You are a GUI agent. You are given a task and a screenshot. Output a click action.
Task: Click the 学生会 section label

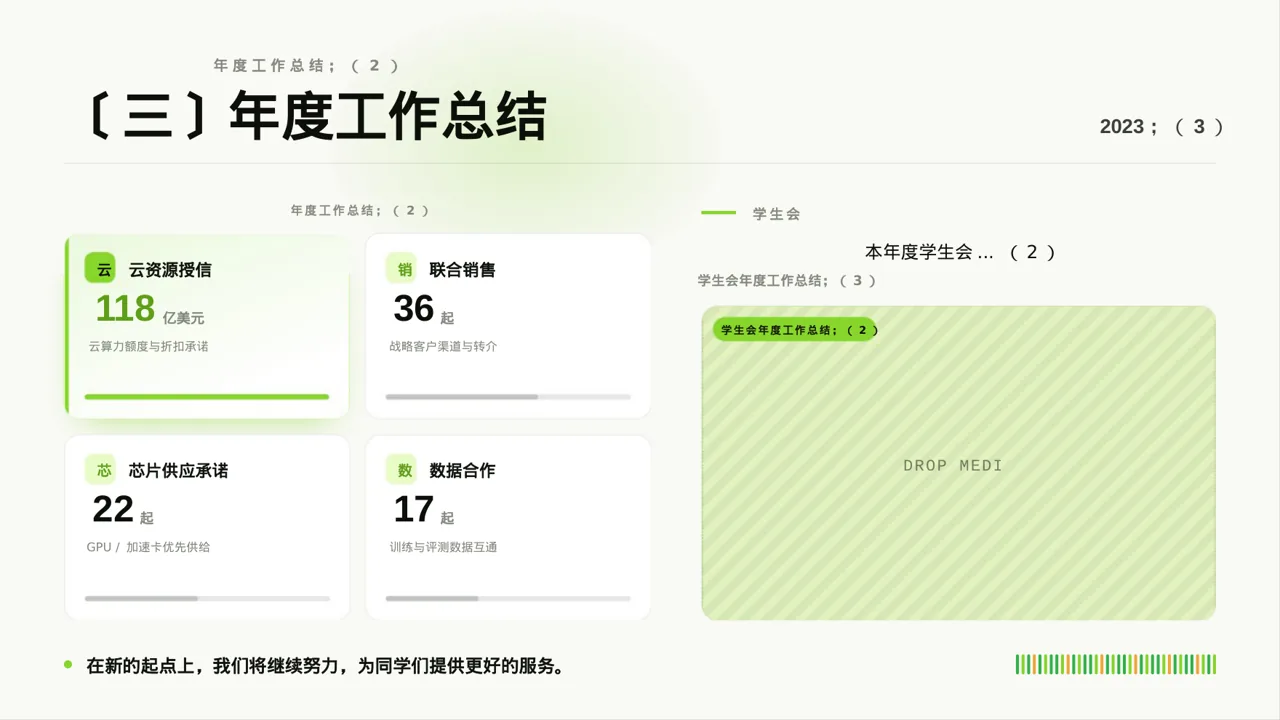tap(777, 214)
